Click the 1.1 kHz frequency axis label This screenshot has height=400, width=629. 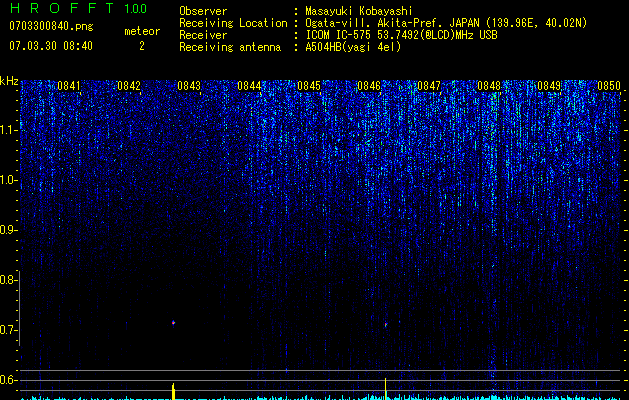[x=8, y=130]
